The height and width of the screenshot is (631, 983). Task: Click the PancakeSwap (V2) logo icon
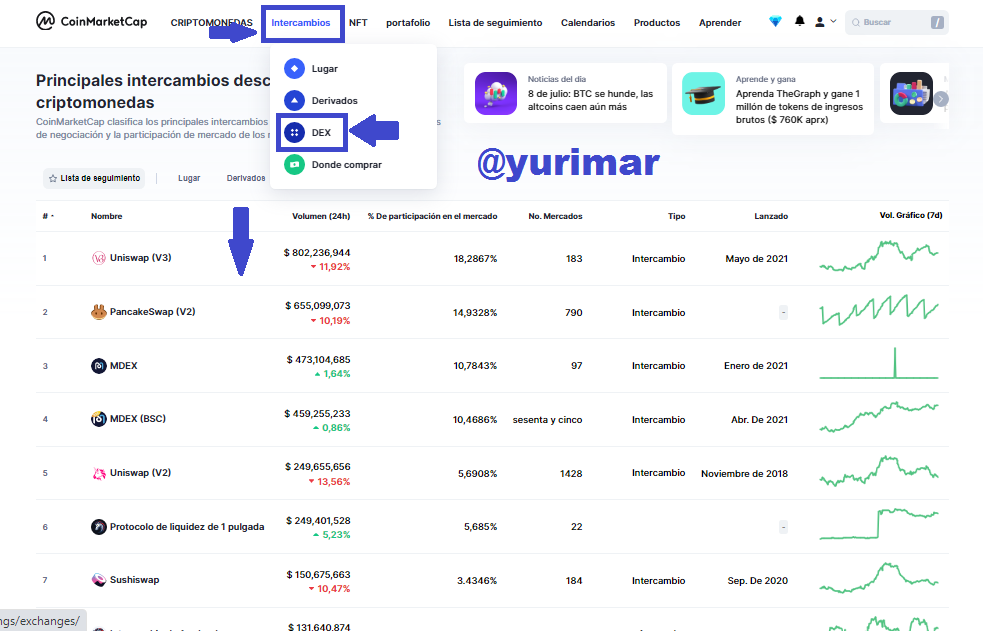[98, 311]
